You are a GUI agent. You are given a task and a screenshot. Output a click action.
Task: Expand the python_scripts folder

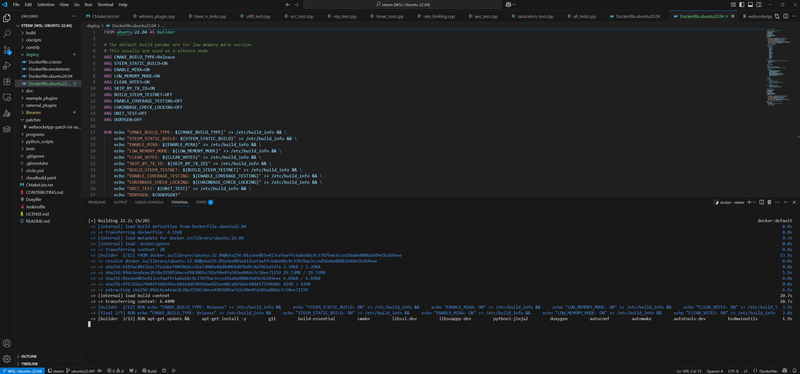47,141
